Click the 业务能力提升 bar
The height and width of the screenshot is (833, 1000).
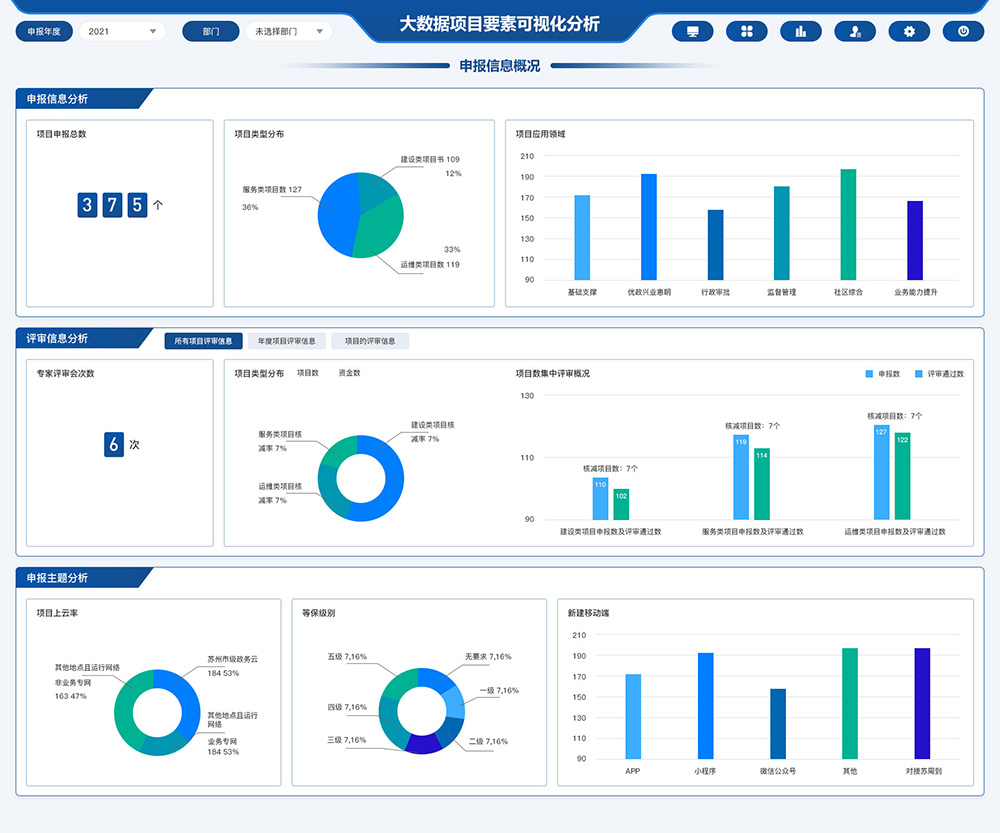[x=915, y=240]
